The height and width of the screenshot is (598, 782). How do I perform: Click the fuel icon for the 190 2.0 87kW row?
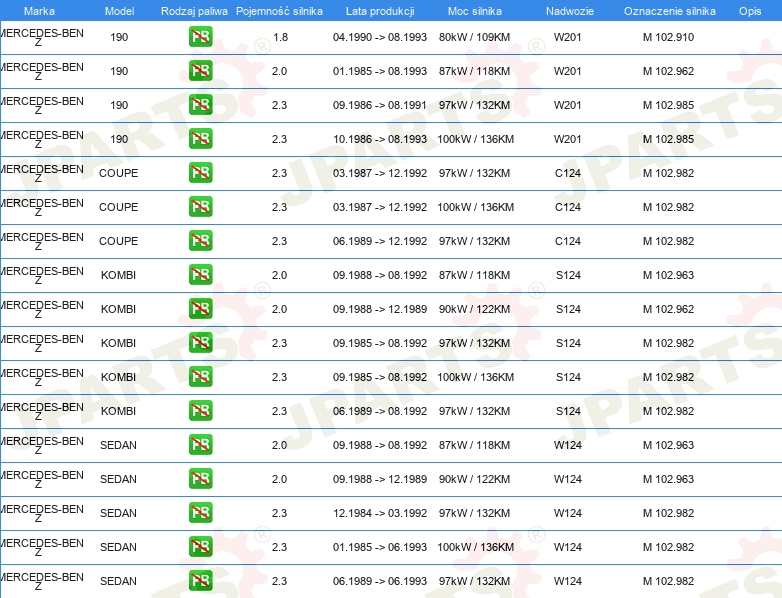200,71
